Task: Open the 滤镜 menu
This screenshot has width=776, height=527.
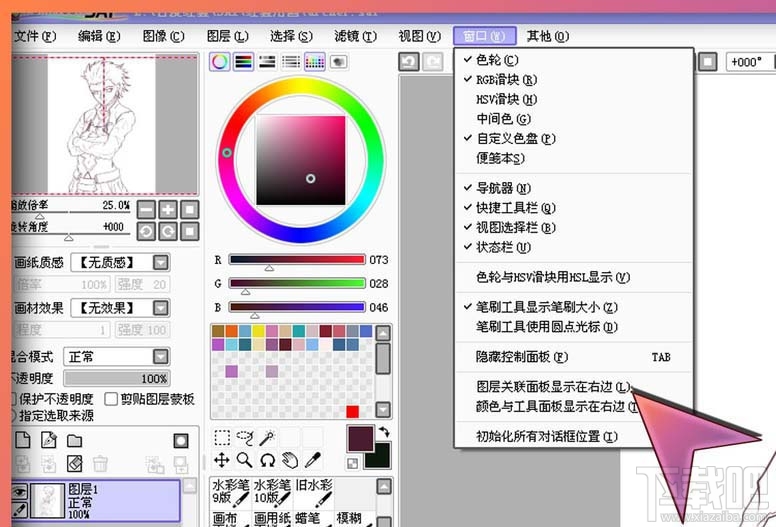Action: 355,36
